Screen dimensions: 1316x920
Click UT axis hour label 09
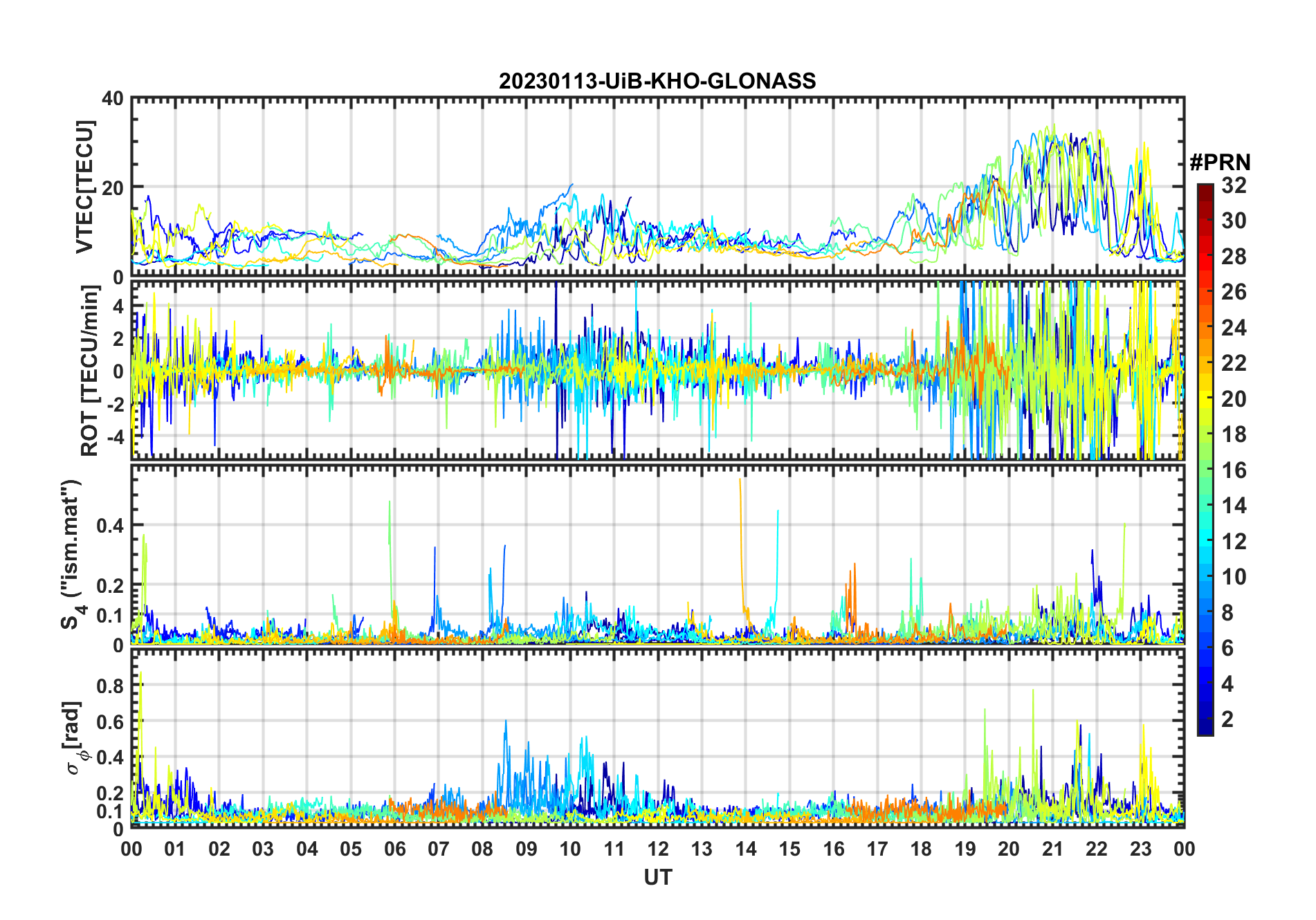527,849
